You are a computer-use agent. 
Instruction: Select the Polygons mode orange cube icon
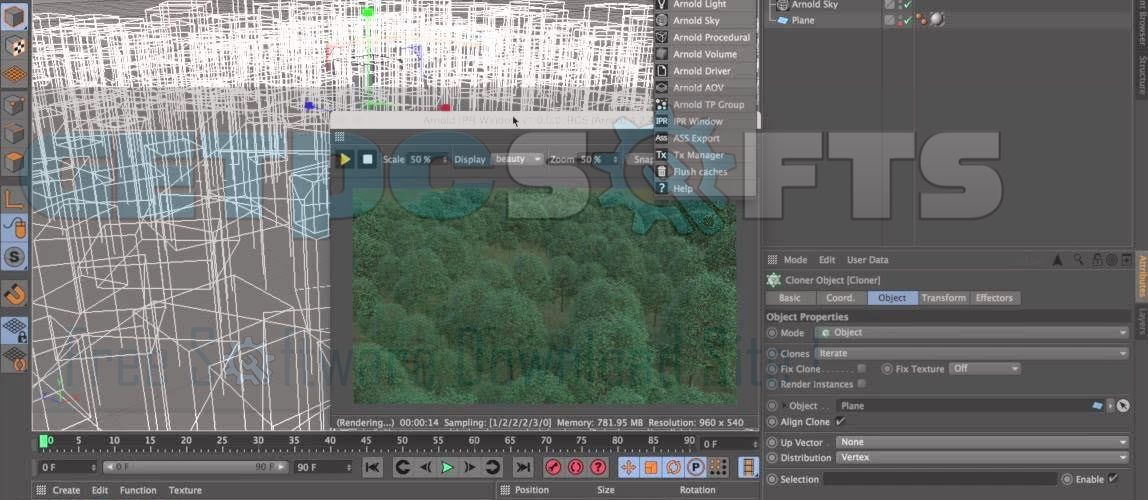tap(15, 163)
